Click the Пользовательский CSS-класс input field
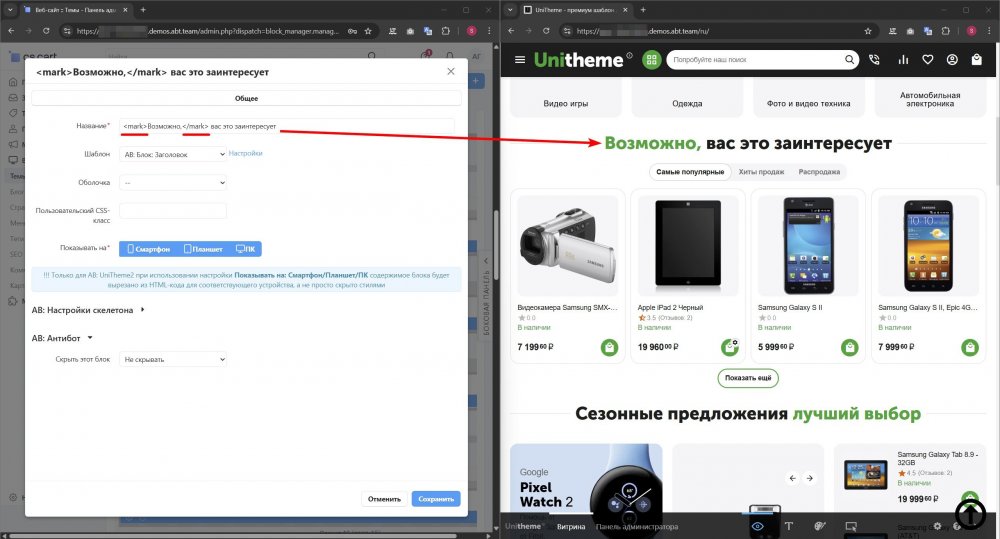Screen dimensions: 1000x539 (x=173, y=211)
